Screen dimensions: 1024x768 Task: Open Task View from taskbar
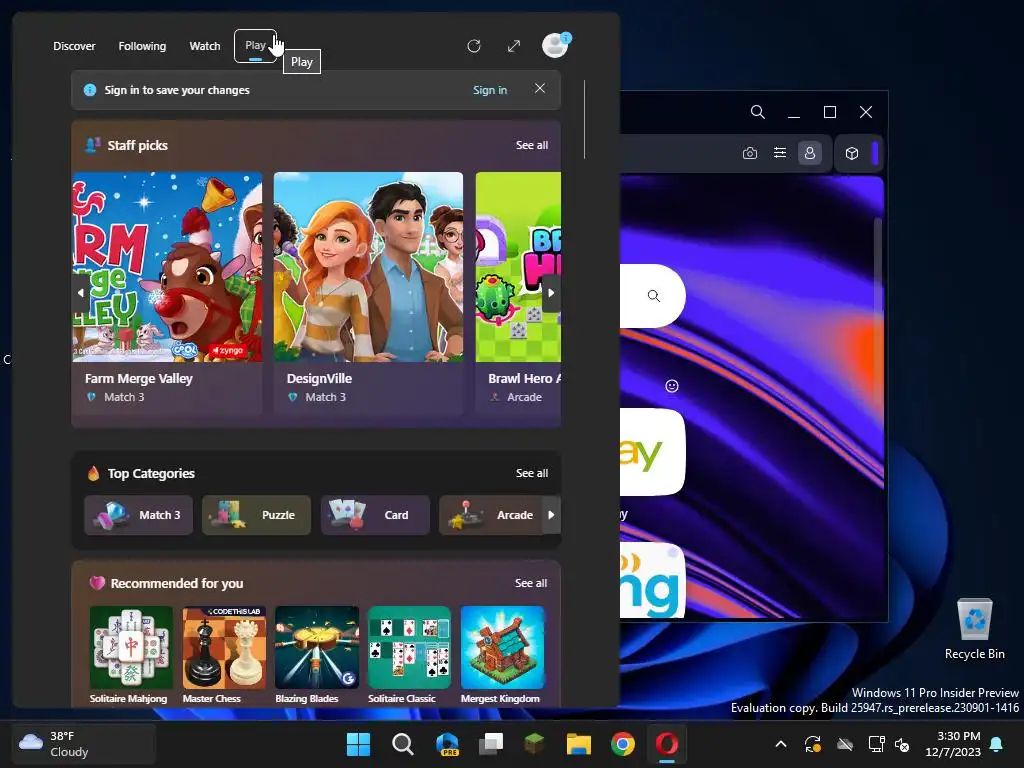coord(491,744)
